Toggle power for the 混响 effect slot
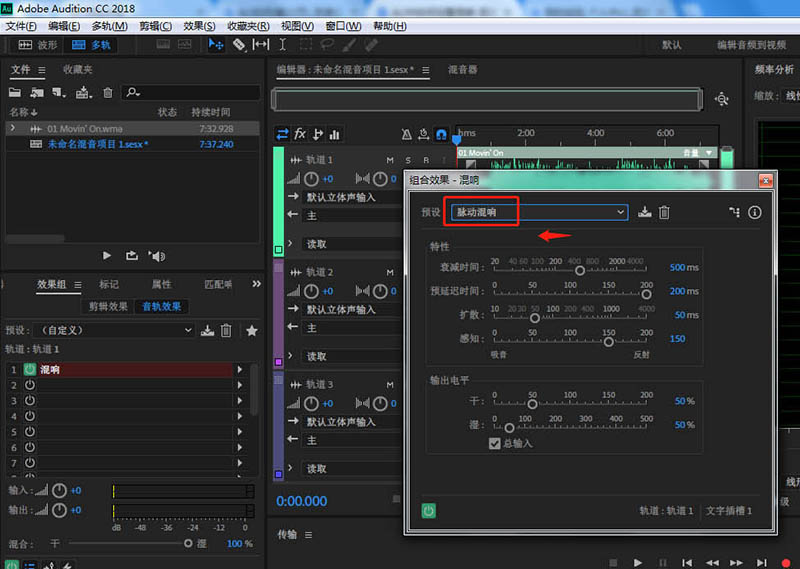The image size is (800, 569). pos(29,370)
